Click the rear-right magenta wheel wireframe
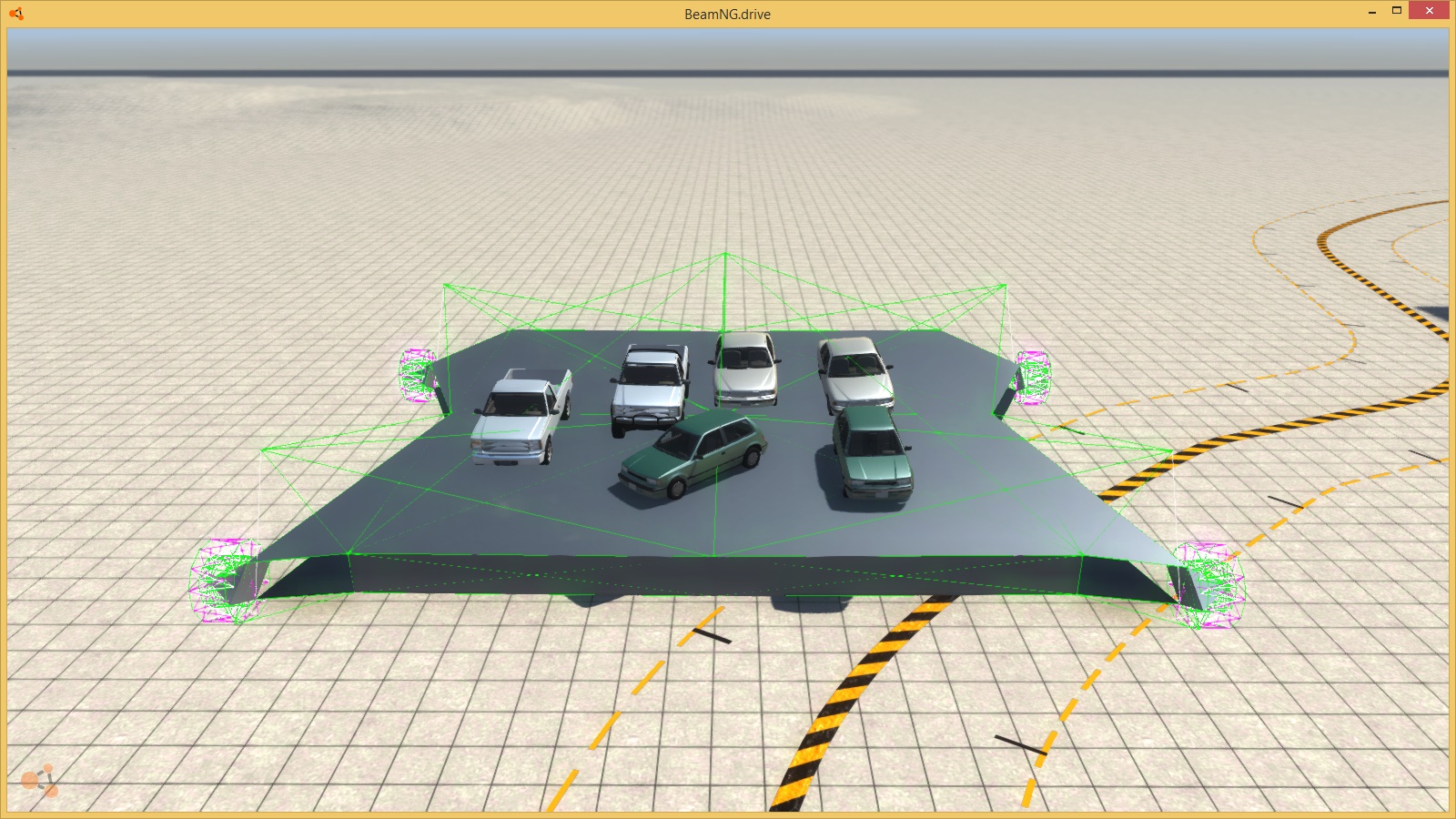Viewport: 1456px width, 819px height. [1033, 377]
